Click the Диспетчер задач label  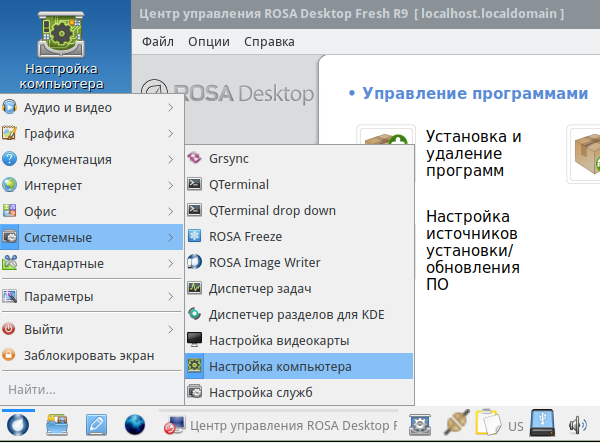click(x=260, y=288)
